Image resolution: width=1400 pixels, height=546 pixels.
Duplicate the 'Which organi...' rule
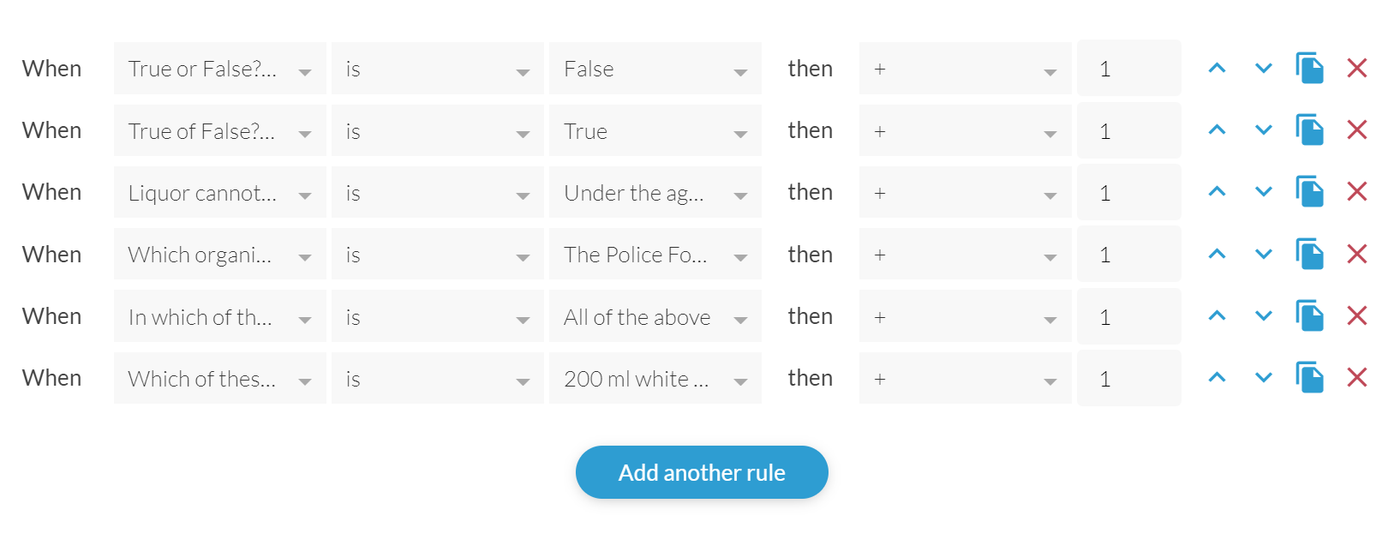(x=1310, y=254)
